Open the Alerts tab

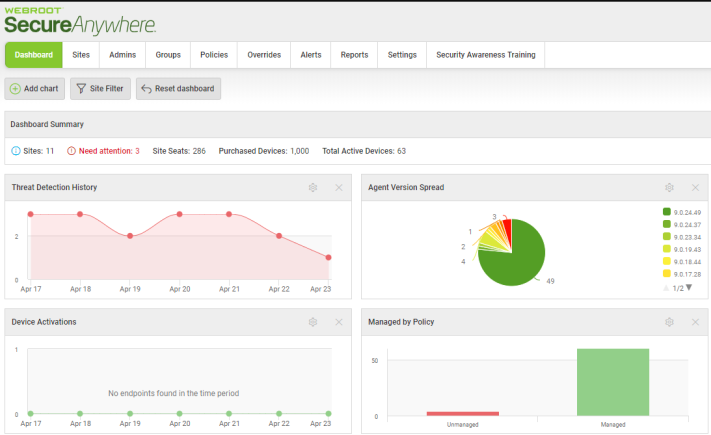[311, 55]
